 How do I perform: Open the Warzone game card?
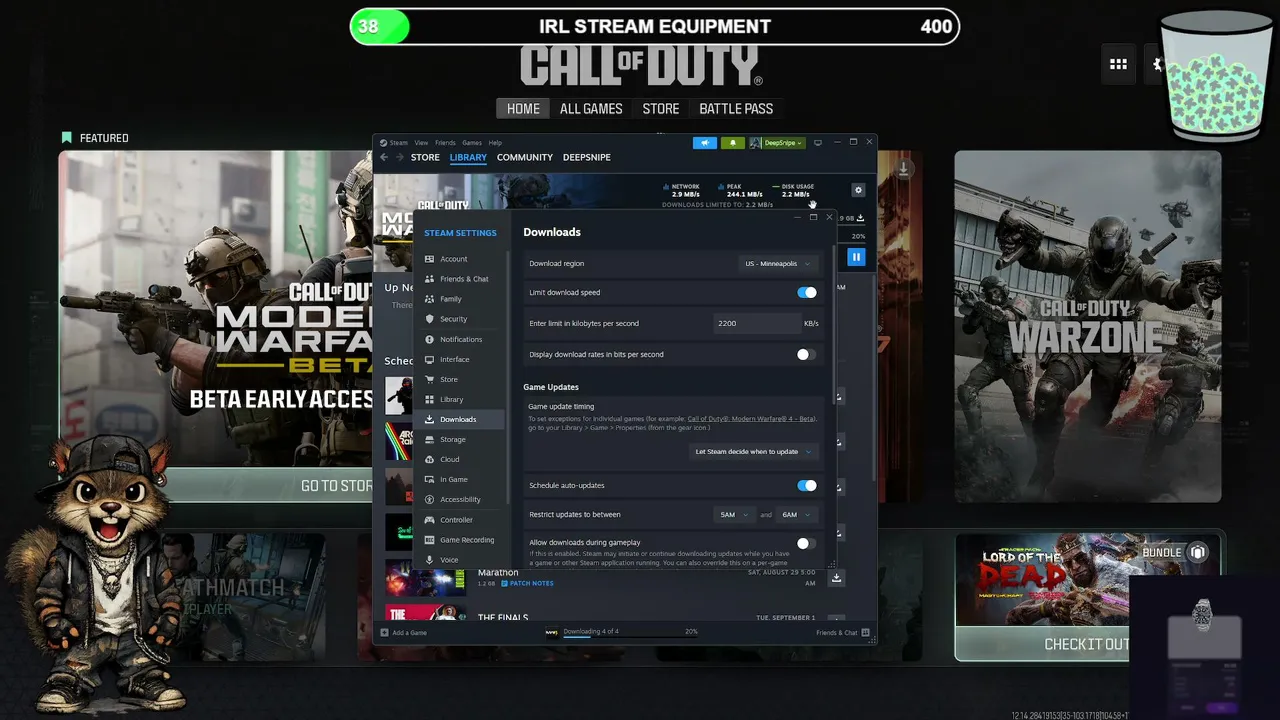pos(1087,326)
